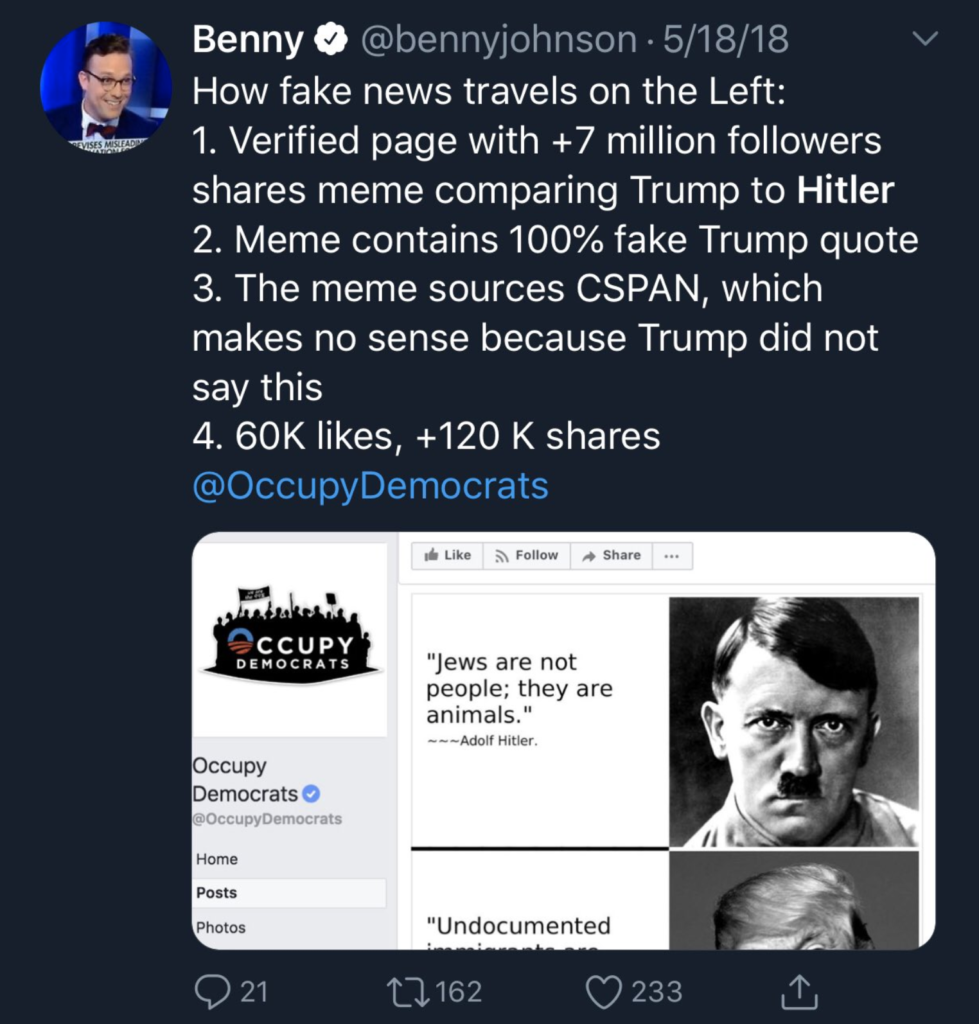
Task: Share the tweet via the share icon
Action: (797, 991)
